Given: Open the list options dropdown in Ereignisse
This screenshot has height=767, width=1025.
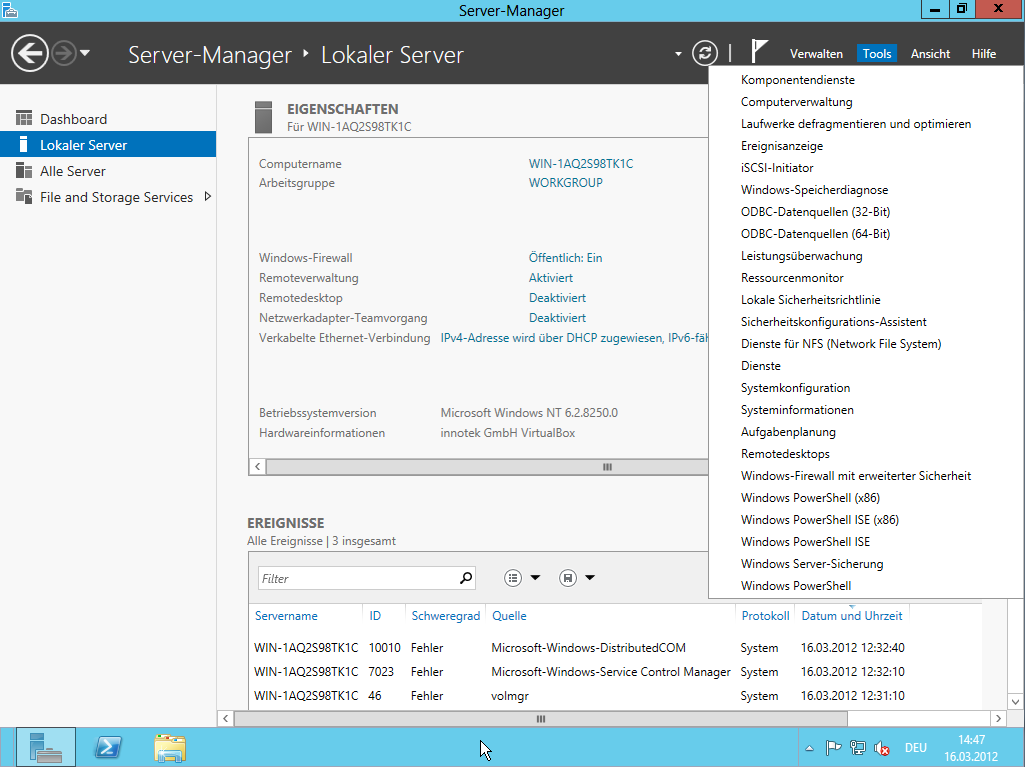Looking at the screenshot, I should tap(522, 578).
